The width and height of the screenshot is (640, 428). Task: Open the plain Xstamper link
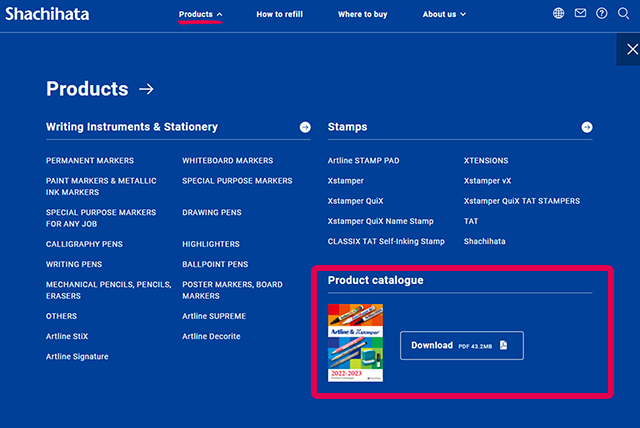pyautogui.click(x=345, y=181)
